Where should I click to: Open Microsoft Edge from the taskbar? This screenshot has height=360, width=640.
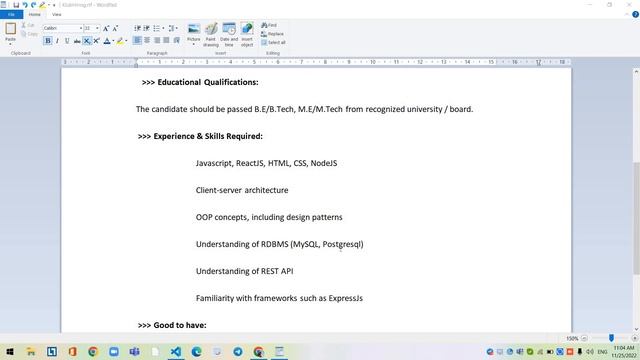pos(196,351)
